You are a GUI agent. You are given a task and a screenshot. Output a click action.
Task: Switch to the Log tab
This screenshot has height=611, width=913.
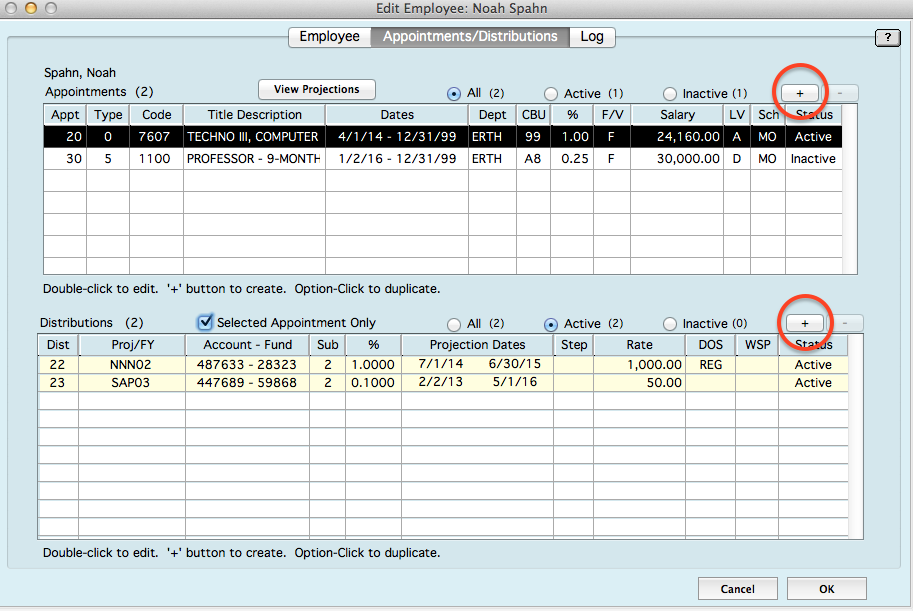tap(592, 37)
